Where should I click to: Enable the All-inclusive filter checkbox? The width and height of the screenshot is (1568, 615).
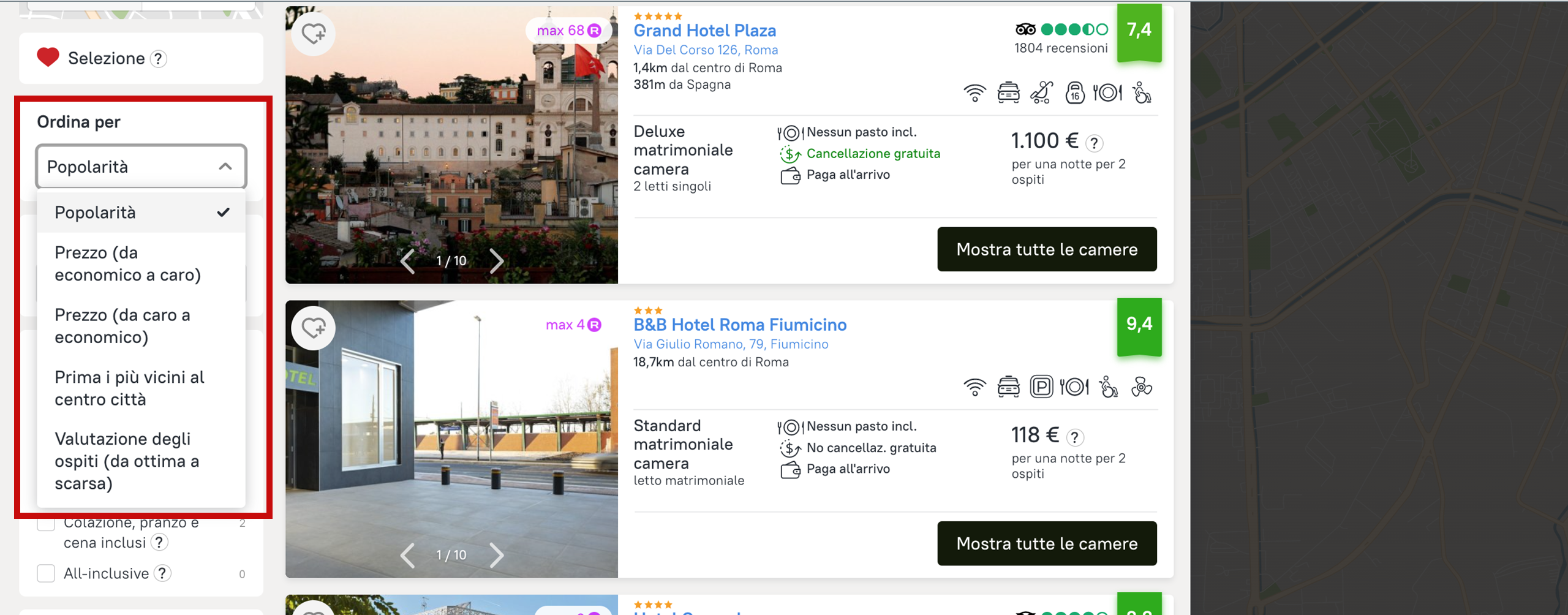pyautogui.click(x=47, y=573)
